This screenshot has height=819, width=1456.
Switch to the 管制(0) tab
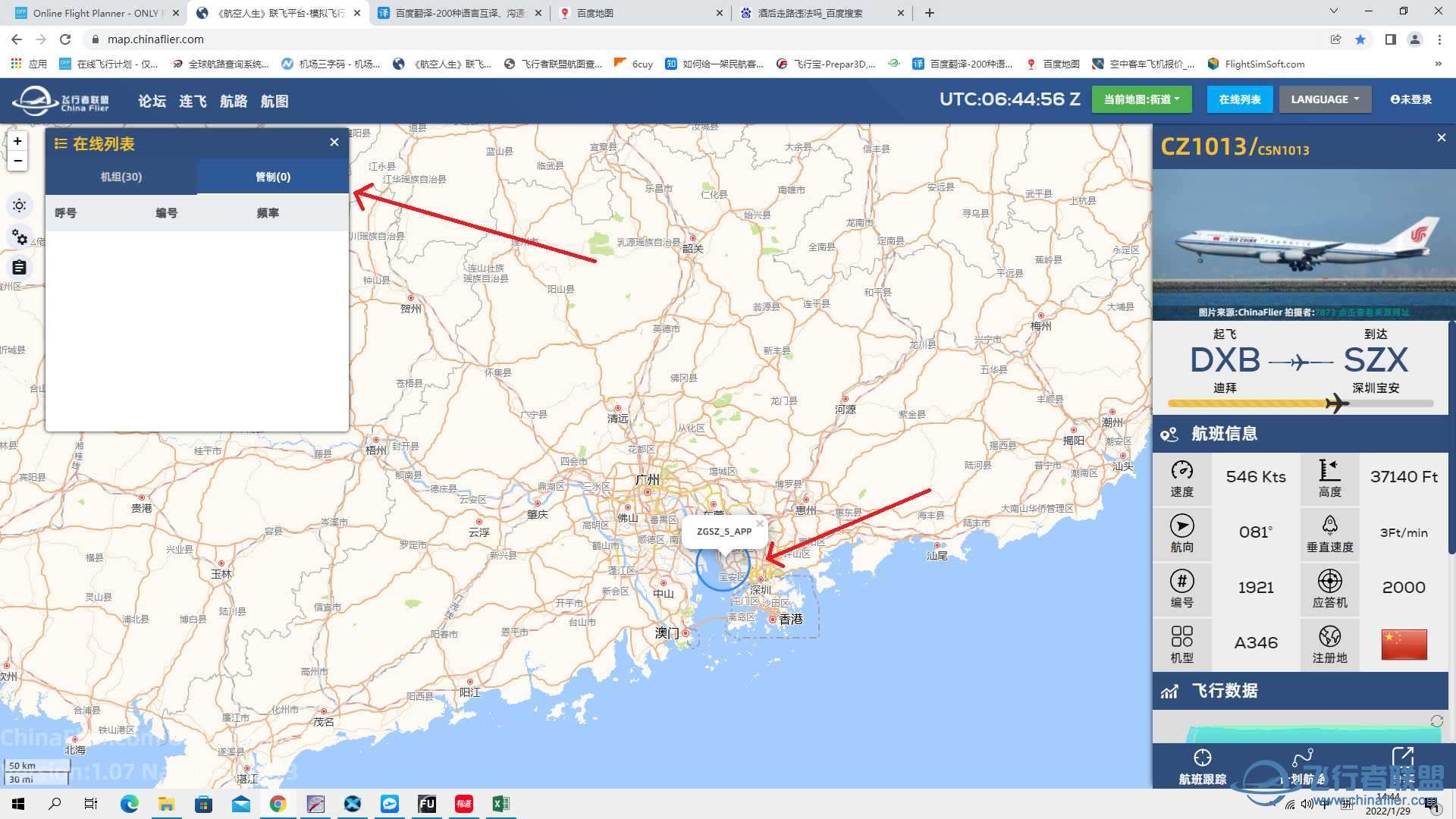pyautogui.click(x=273, y=177)
